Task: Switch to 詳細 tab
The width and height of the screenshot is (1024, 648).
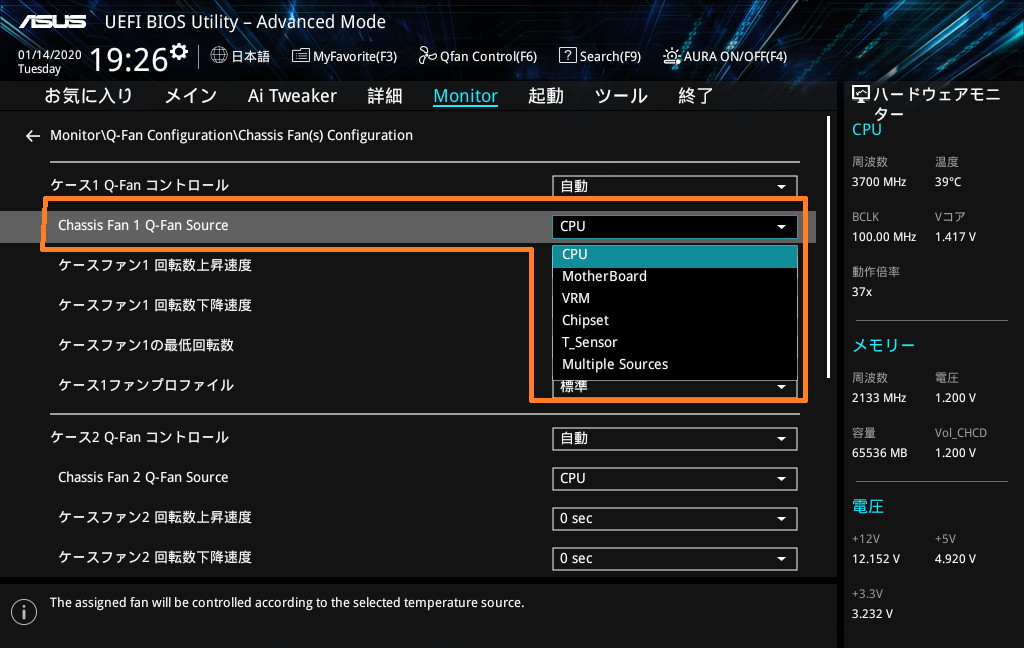Action: click(385, 96)
